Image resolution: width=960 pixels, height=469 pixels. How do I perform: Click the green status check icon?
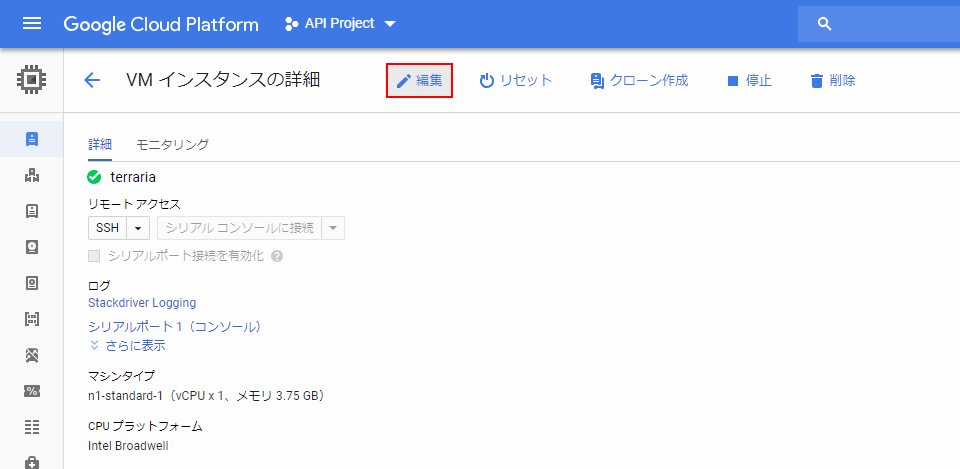[94, 178]
